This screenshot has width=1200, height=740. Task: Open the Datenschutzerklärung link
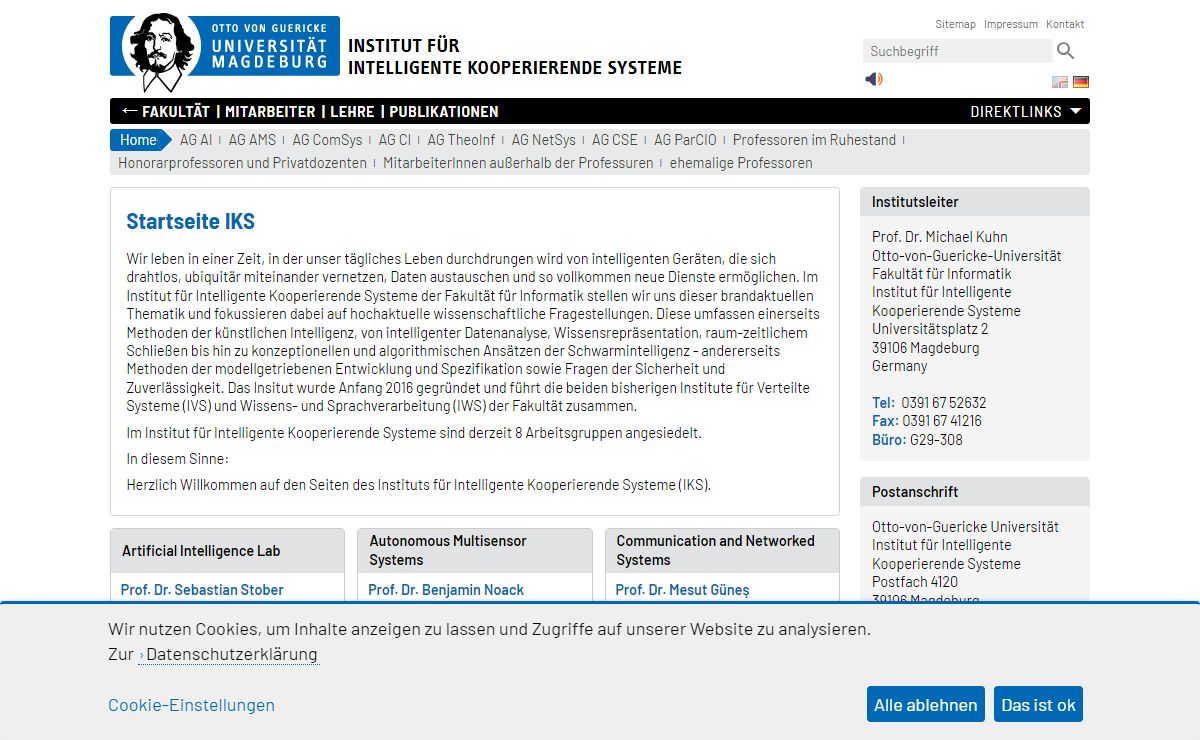229,654
